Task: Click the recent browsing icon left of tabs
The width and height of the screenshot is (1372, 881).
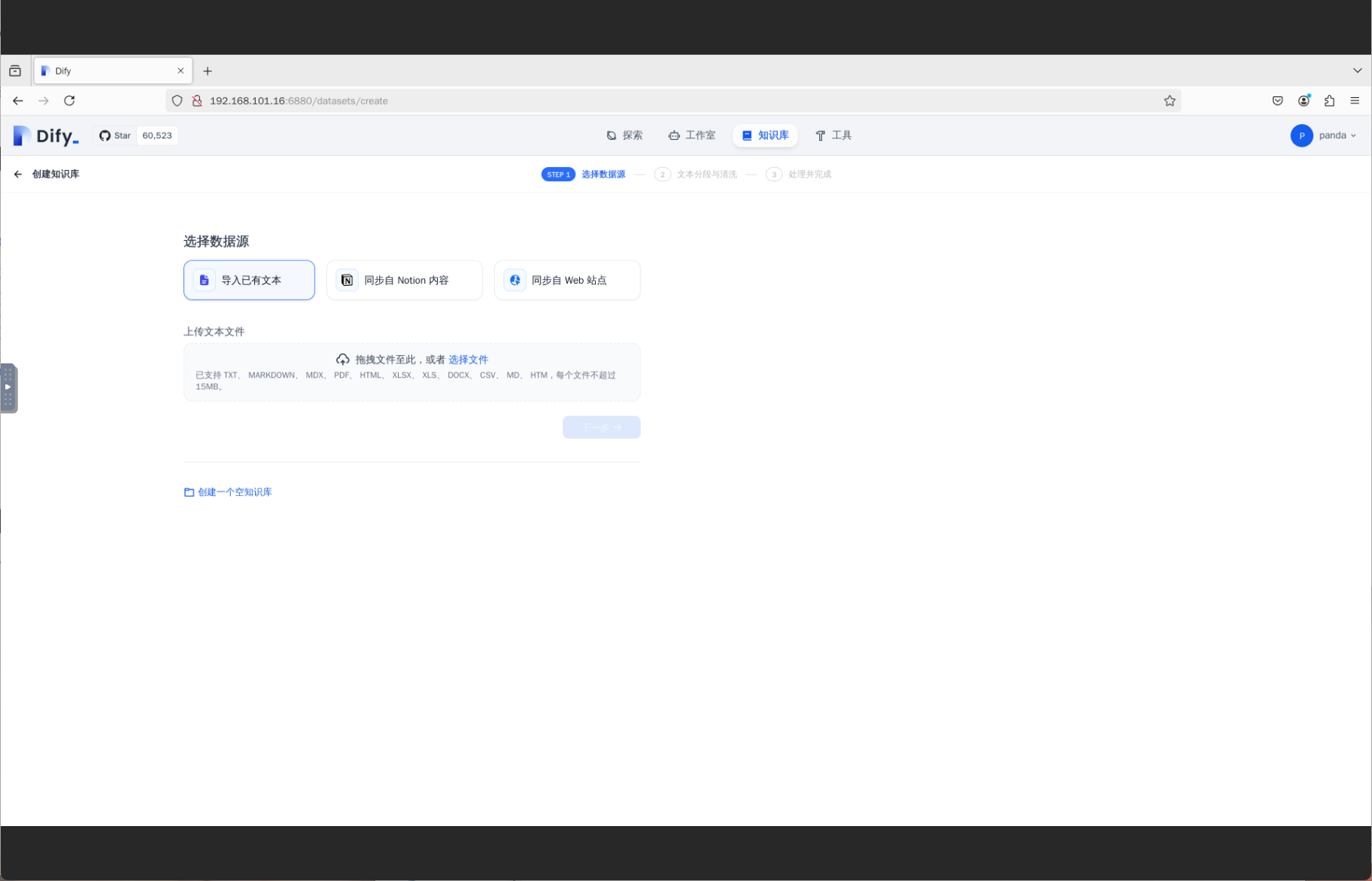Action: [15, 71]
